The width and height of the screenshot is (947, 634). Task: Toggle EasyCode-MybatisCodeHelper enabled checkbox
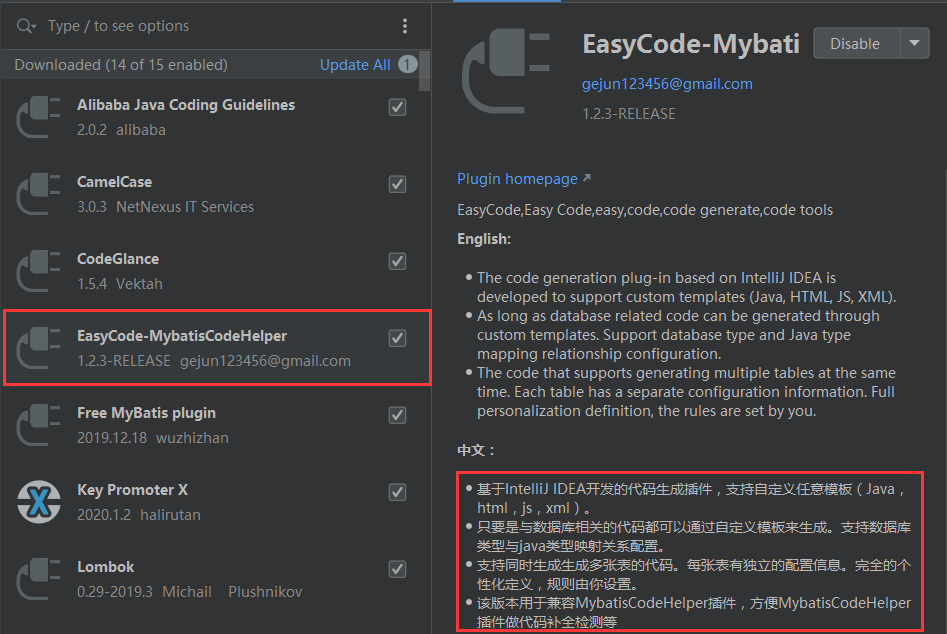click(x=397, y=338)
